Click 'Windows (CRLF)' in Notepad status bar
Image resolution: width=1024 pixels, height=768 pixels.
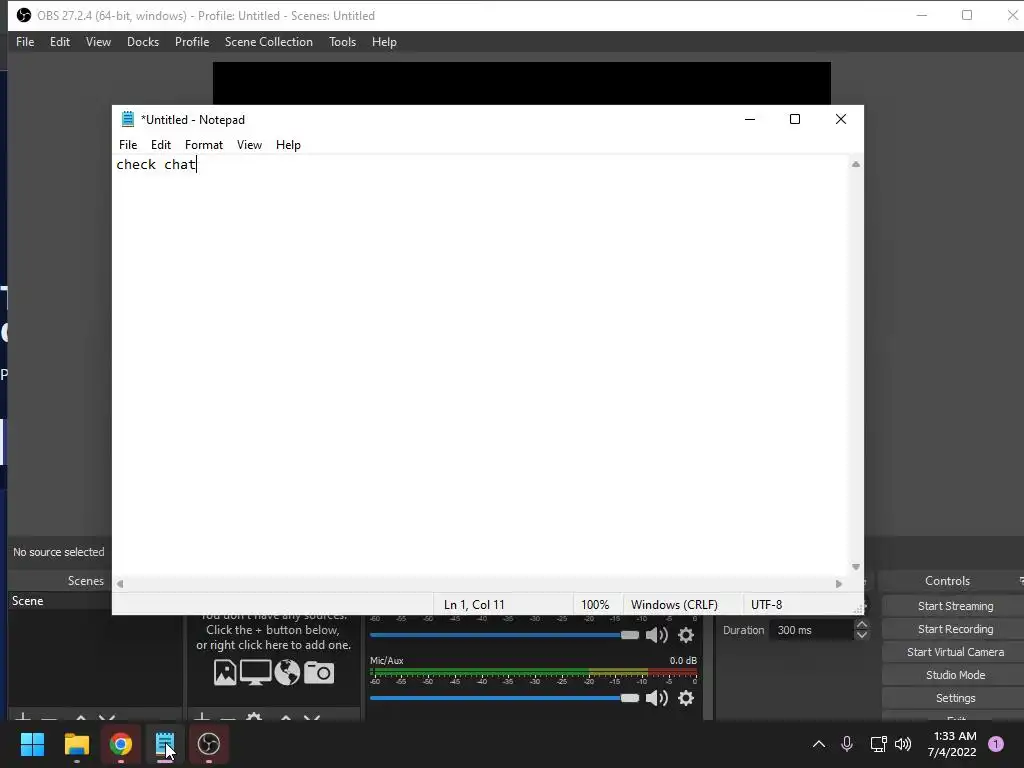[674, 605]
